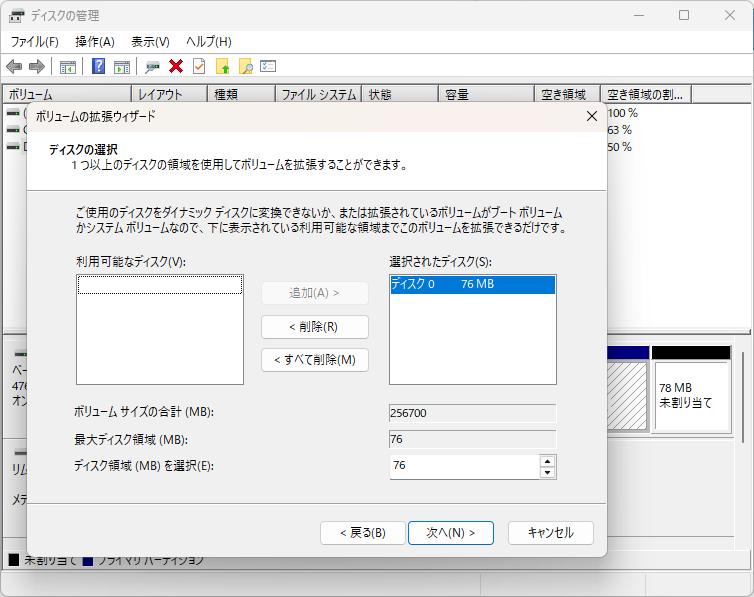
Task: Click the back arrow in the toolbar
Action: click(x=14, y=66)
